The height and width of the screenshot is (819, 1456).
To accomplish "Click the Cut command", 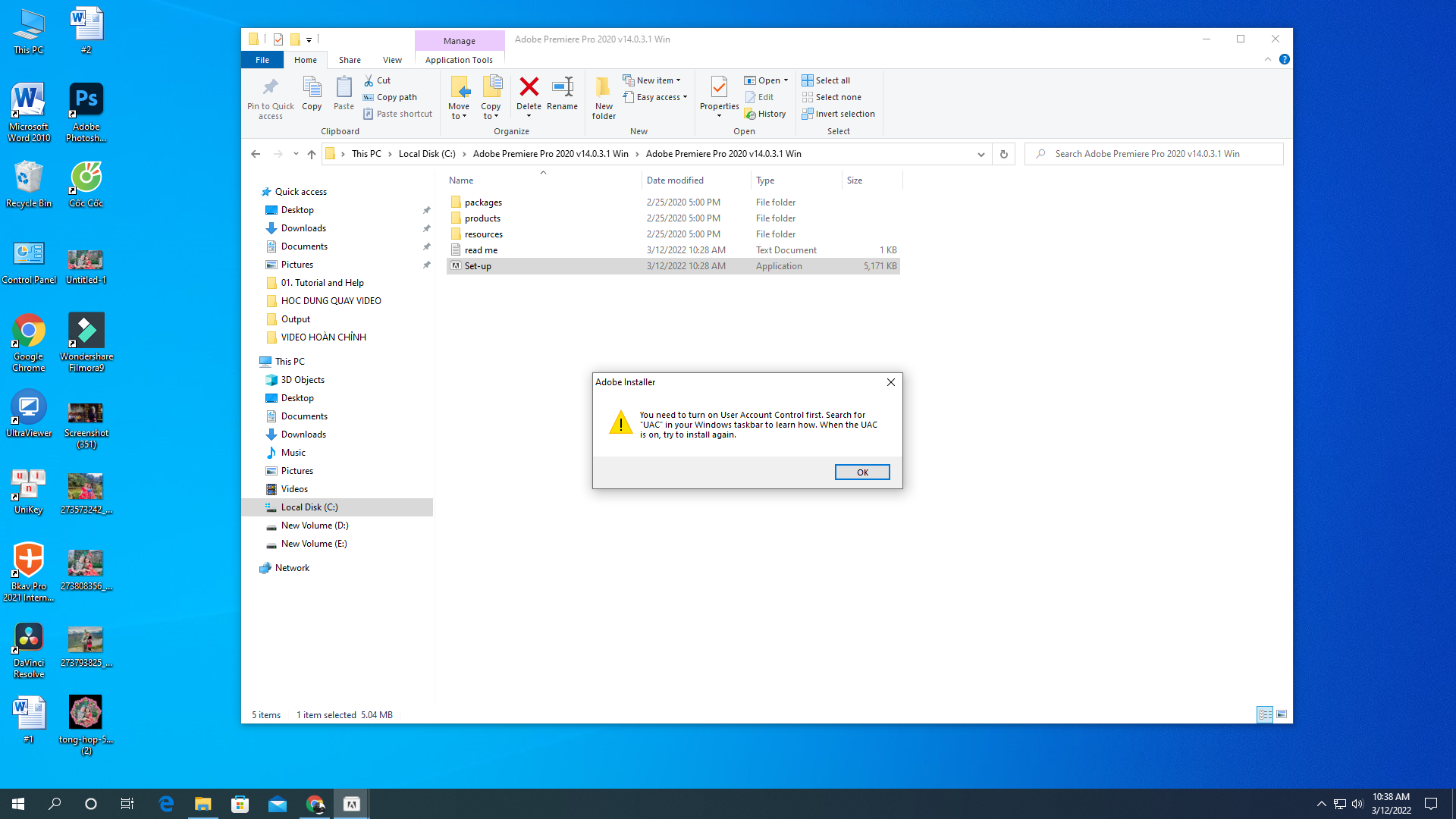I will coord(378,80).
